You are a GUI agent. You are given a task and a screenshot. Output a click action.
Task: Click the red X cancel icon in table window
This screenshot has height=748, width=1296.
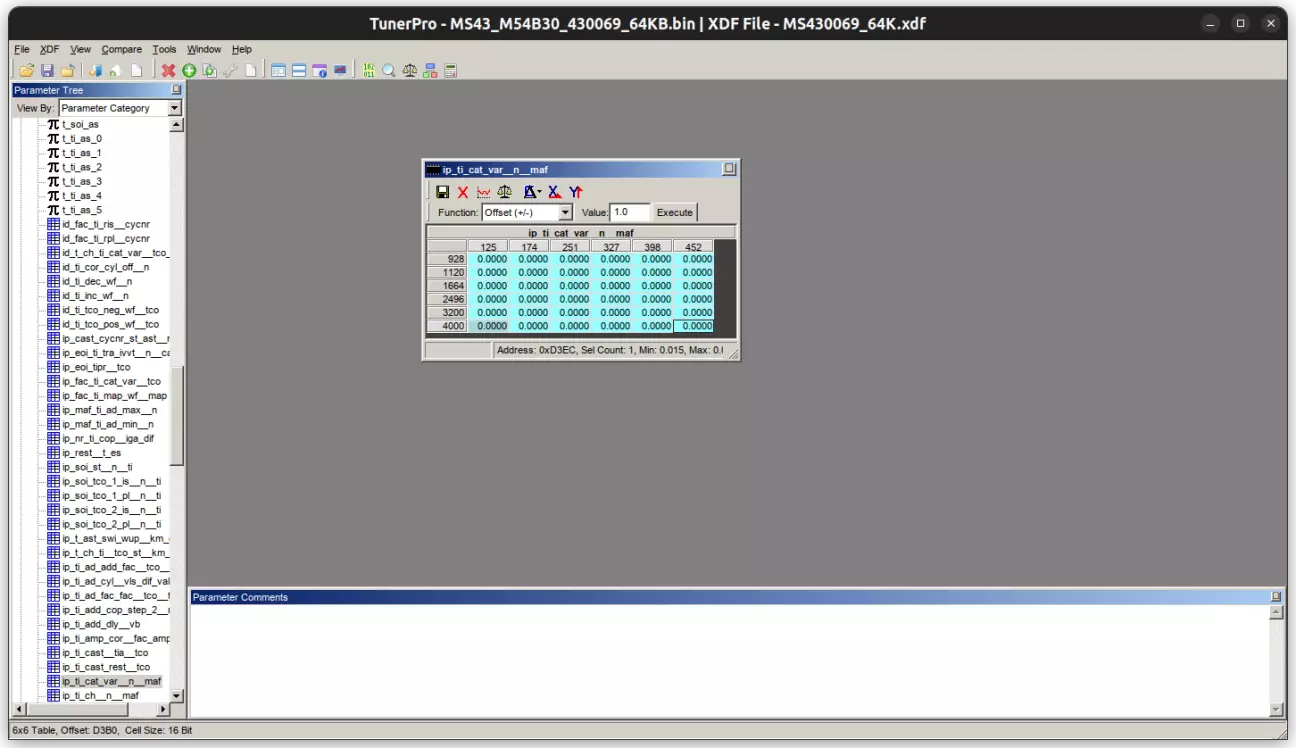(x=462, y=192)
